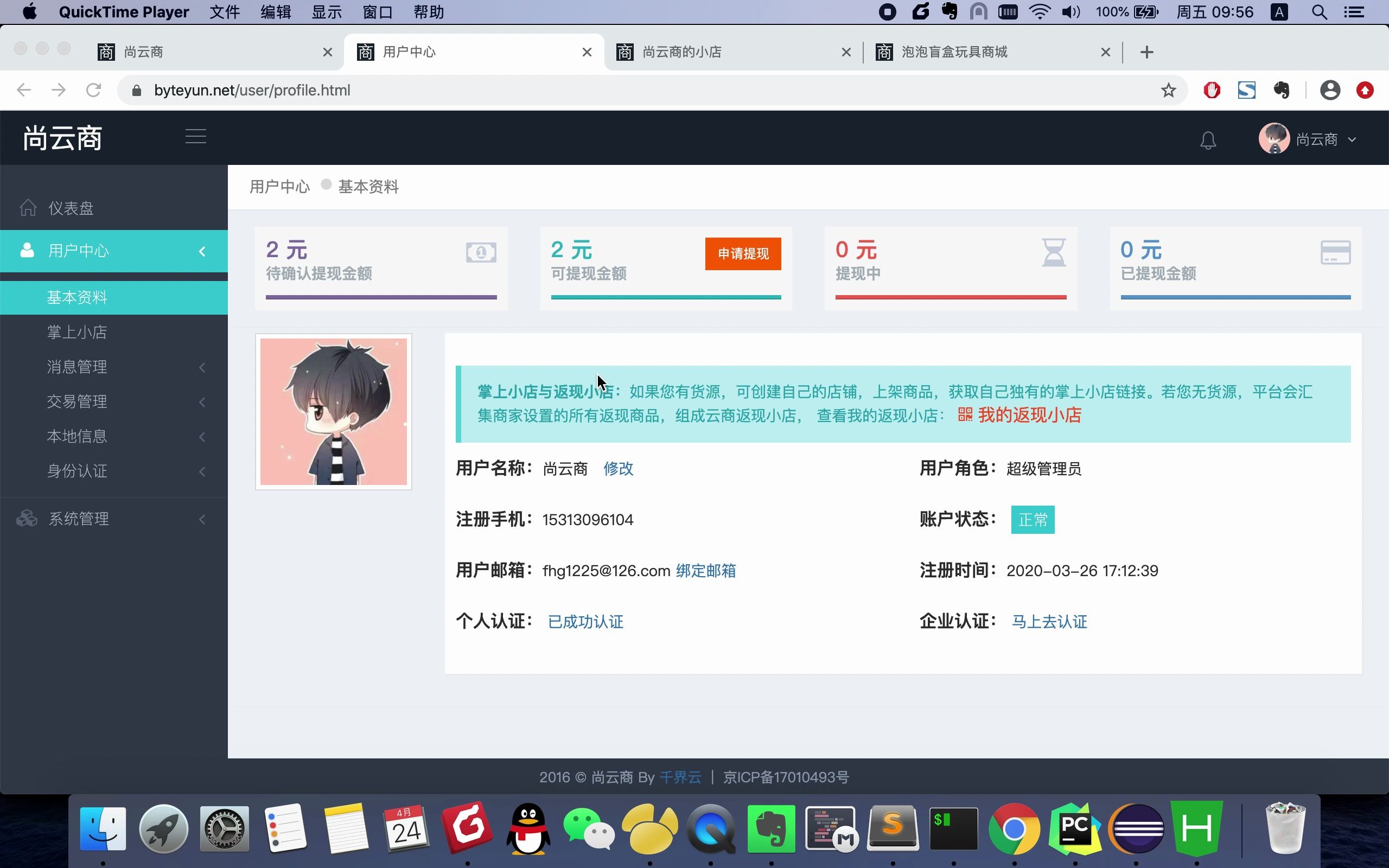The image size is (1389, 868).
Task: Click the 系统管理 icon in sidebar
Action: coord(27,518)
